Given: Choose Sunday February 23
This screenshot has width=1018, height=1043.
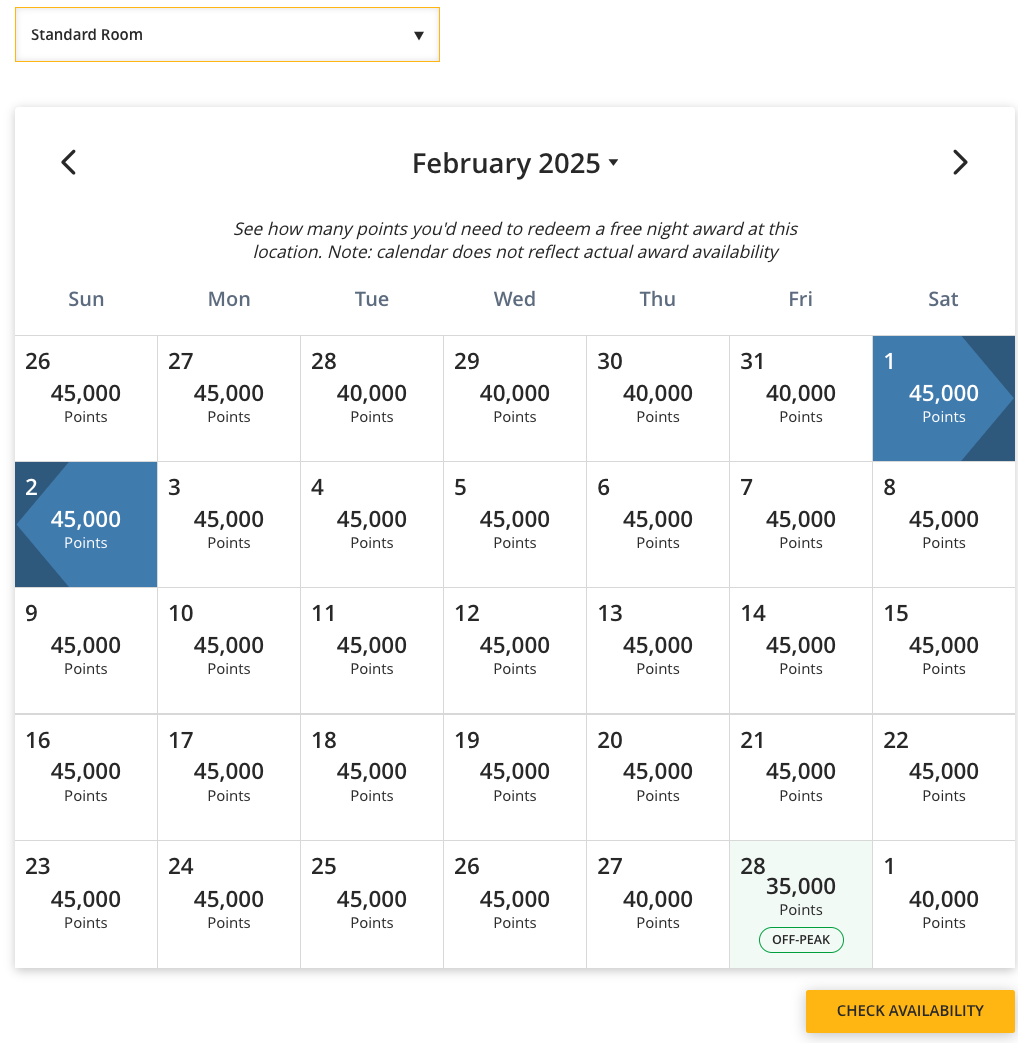Looking at the screenshot, I should point(86,904).
